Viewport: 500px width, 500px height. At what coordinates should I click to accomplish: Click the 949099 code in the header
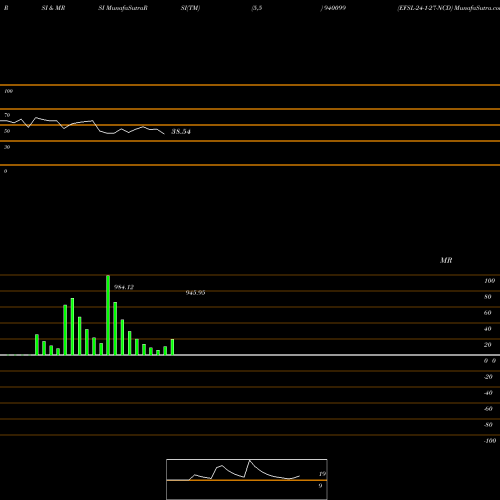334,8
